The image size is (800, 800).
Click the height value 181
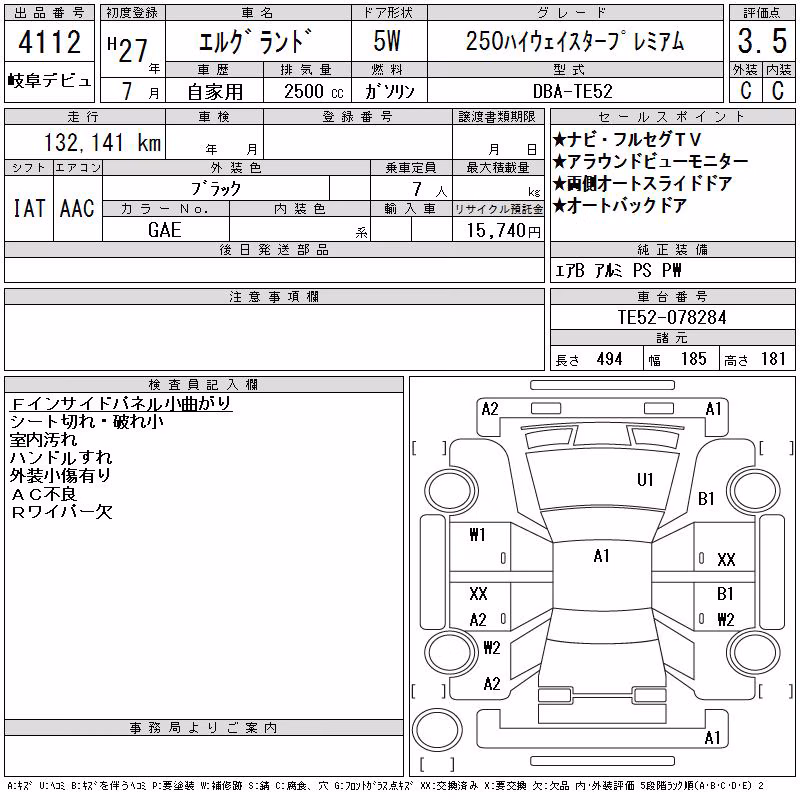773,359
